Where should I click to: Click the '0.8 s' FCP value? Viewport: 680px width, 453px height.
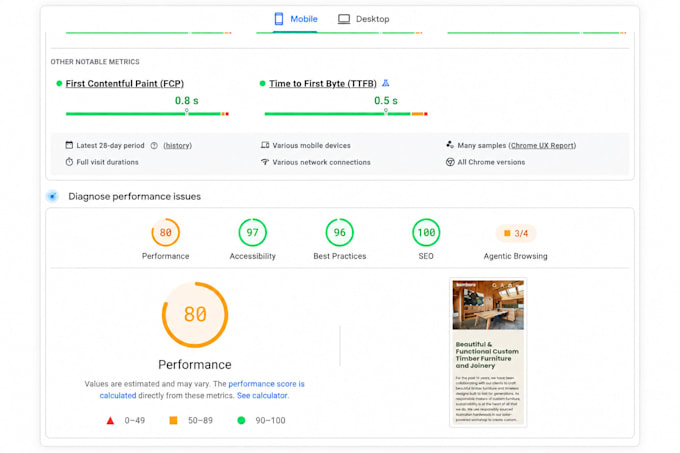tap(186, 101)
